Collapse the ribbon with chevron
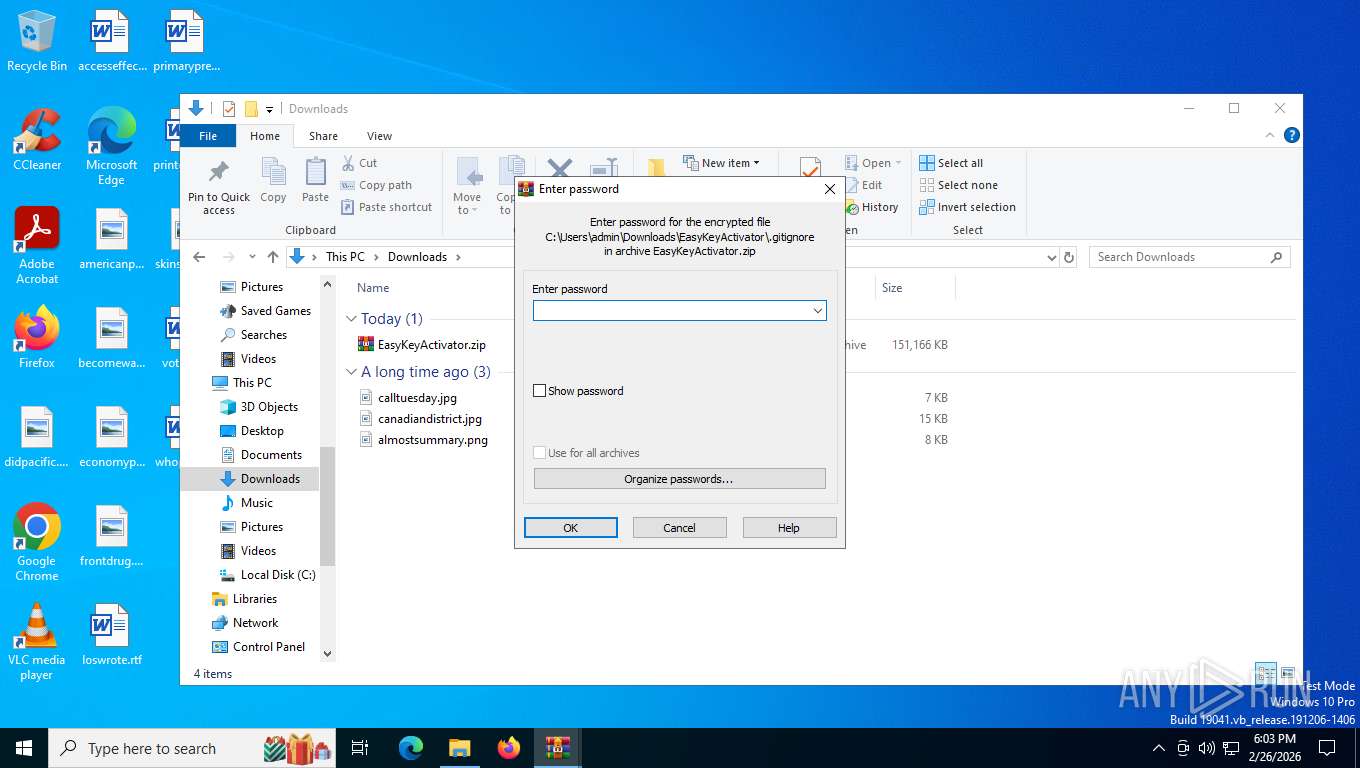This screenshot has height=768, width=1360. coord(1271,135)
